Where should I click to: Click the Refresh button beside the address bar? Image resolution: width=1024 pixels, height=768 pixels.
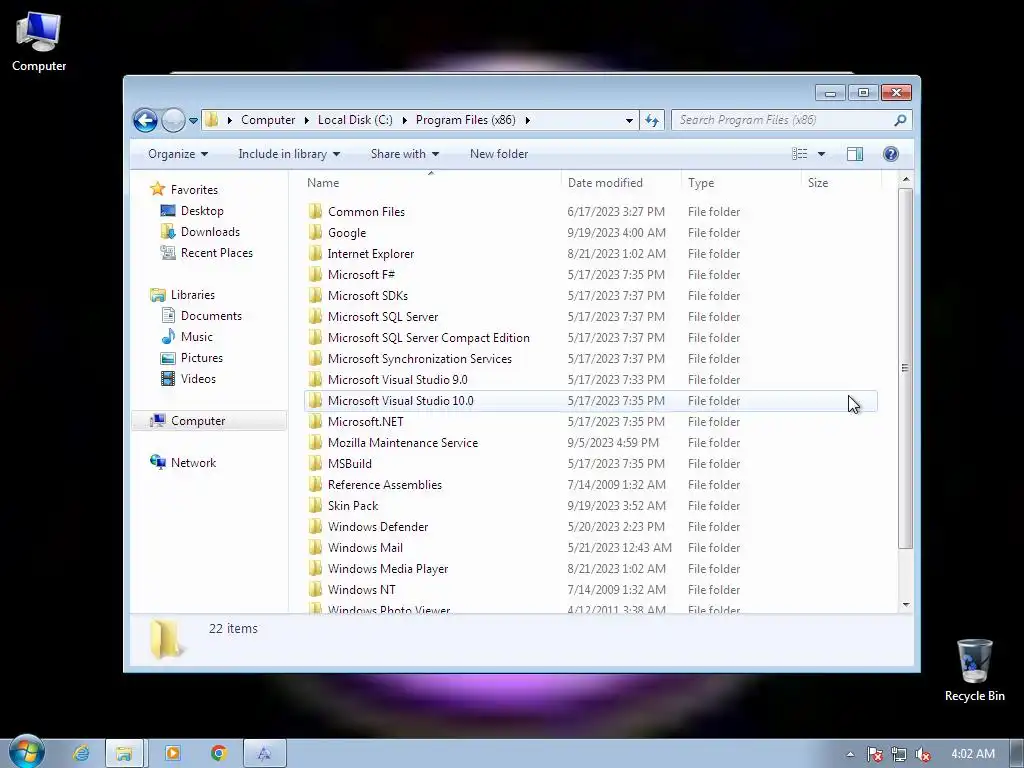point(652,120)
